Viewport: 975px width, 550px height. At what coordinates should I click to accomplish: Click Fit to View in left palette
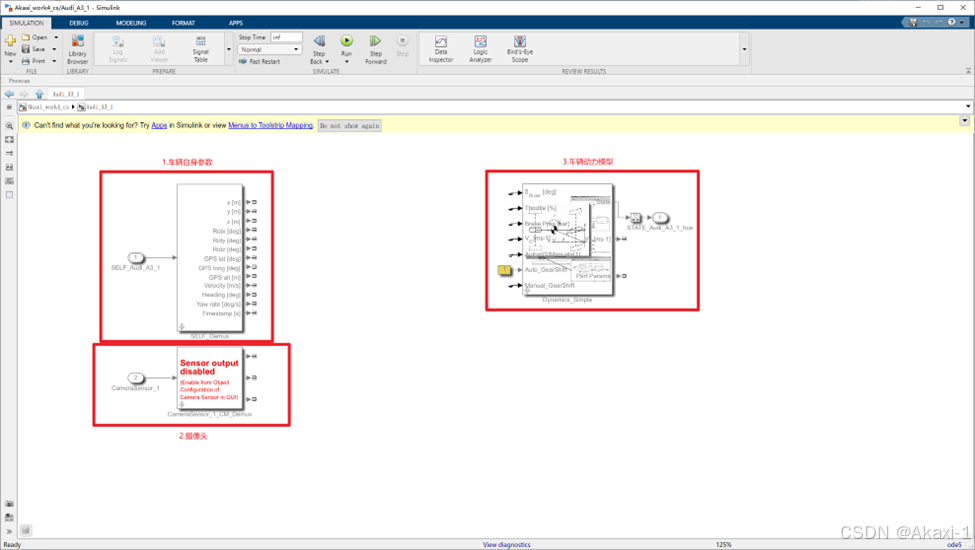(9, 140)
